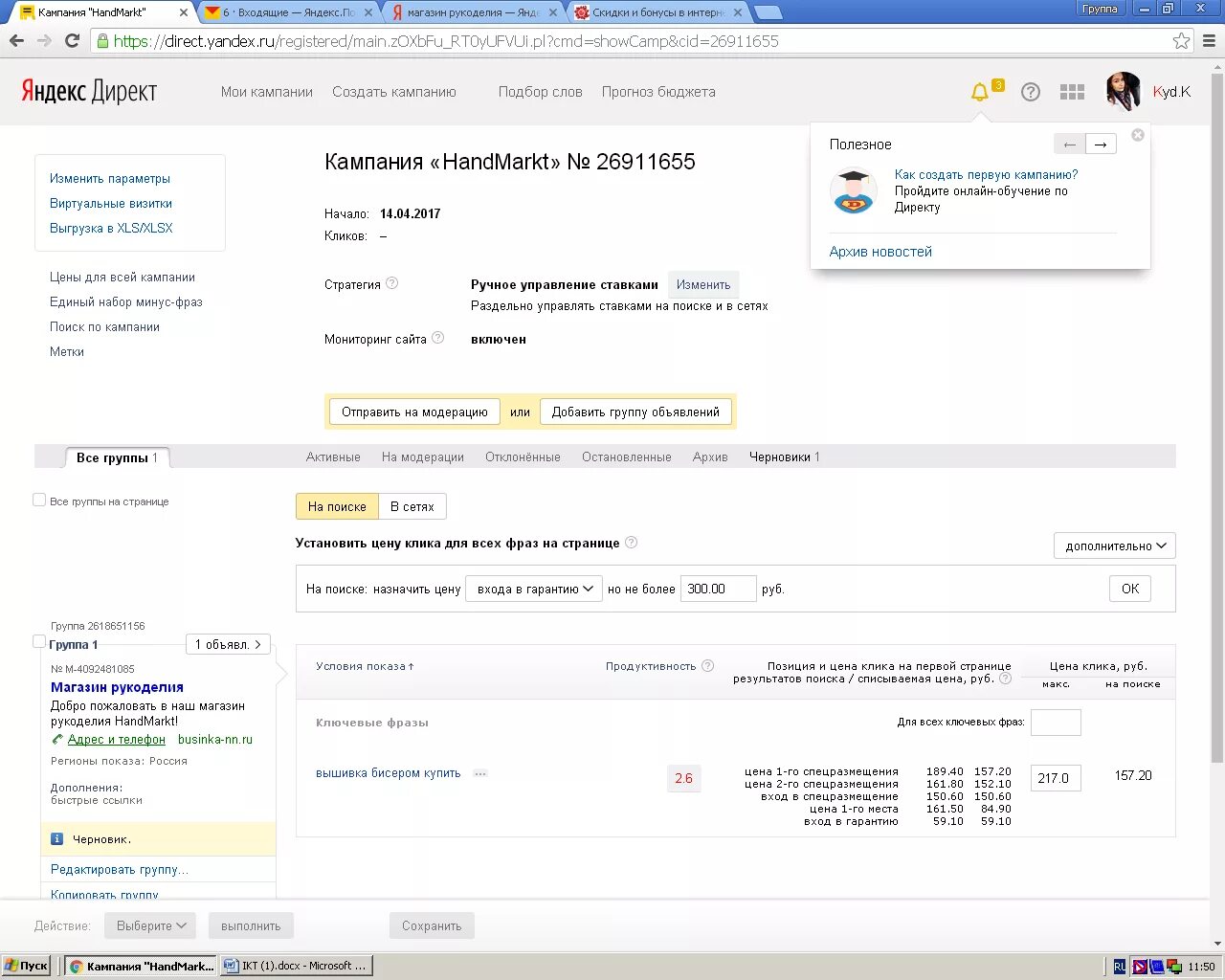The image size is (1225, 980).
Task: Click the Yandex Direct logo
Action: coord(89,92)
